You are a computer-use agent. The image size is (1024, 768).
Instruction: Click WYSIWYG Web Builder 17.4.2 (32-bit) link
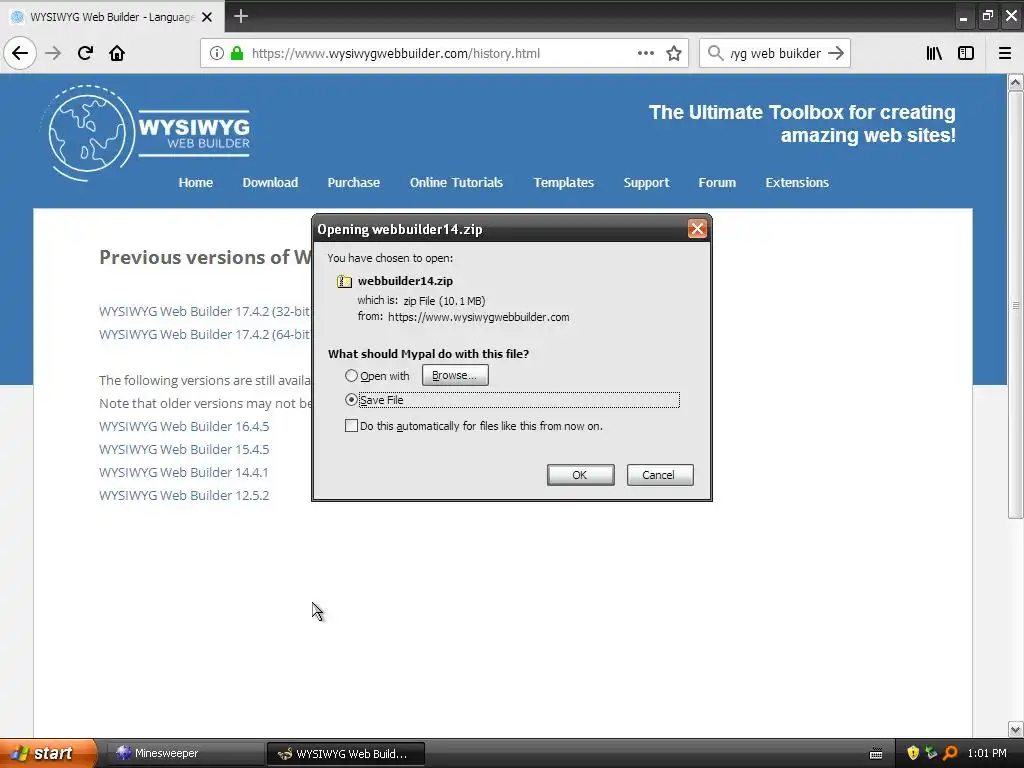tap(205, 312)
